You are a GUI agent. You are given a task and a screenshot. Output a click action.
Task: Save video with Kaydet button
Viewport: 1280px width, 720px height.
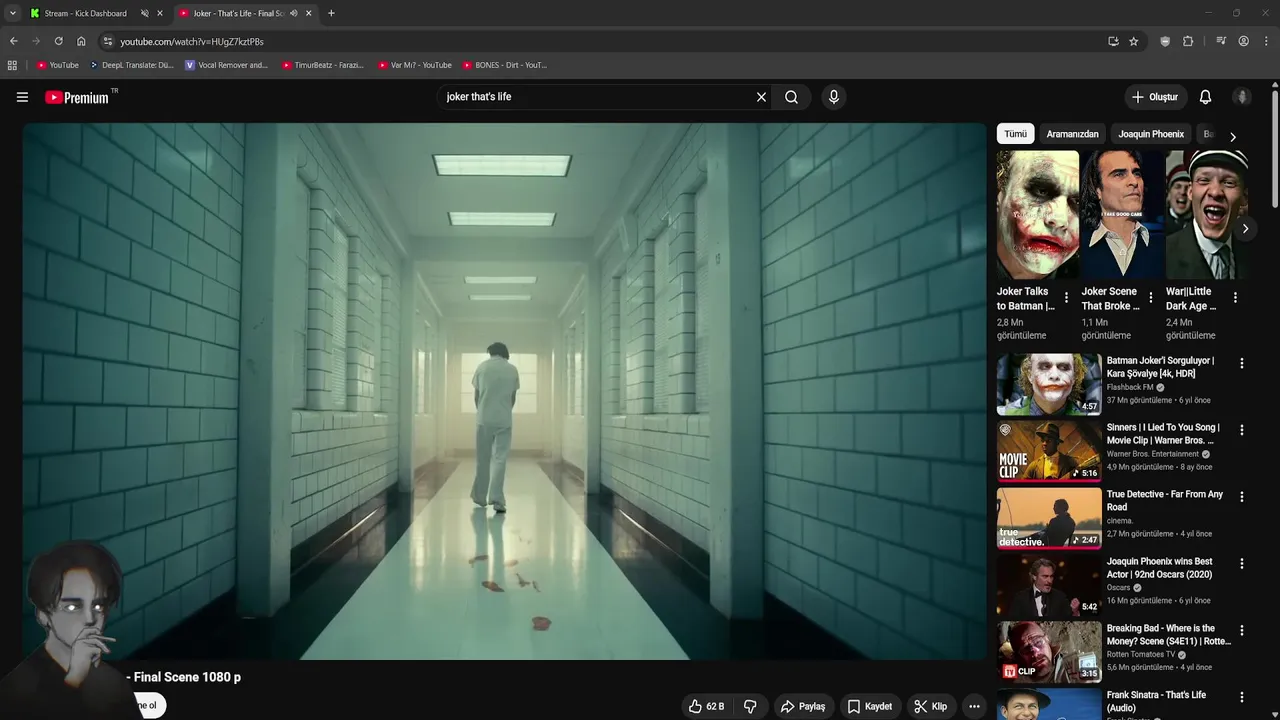coord(869,706)
